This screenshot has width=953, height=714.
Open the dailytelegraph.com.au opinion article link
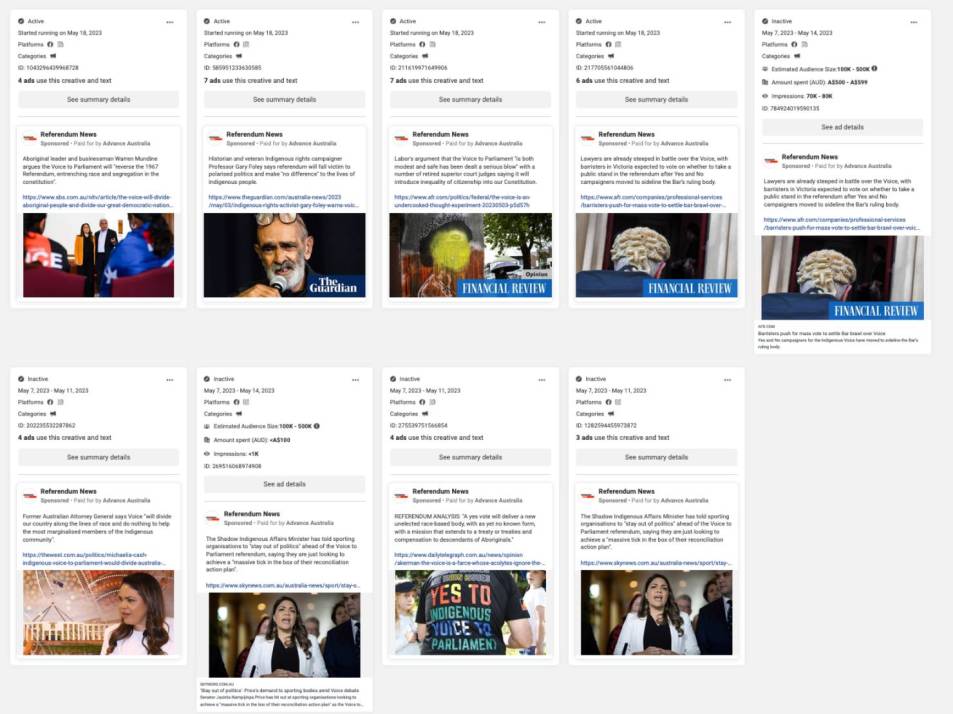pyautogui.click(x=470, y=558)
